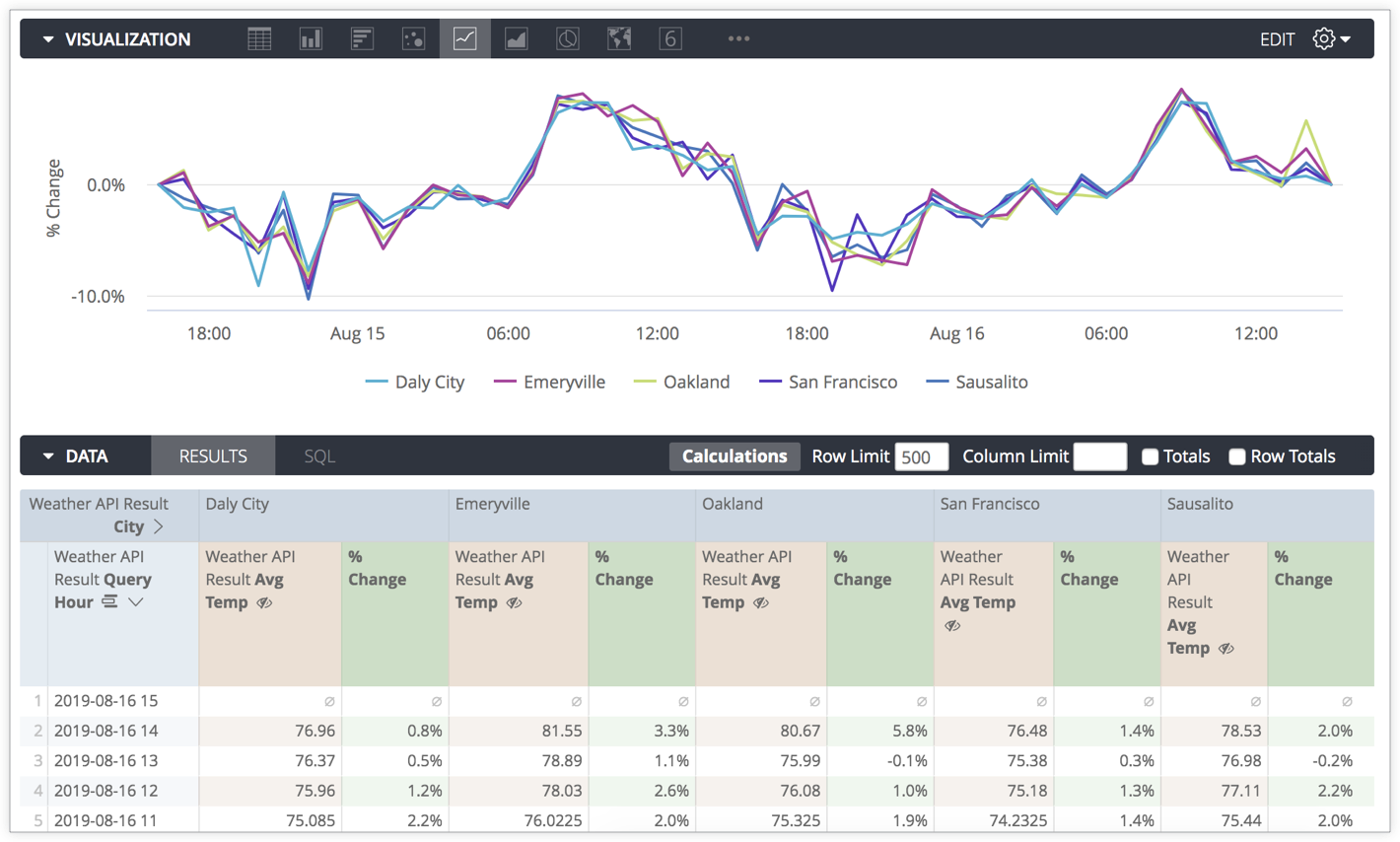This screenshot has height=842, width=1400.
Task: Enable the Totals checkbox
Action: (1149, 456)
